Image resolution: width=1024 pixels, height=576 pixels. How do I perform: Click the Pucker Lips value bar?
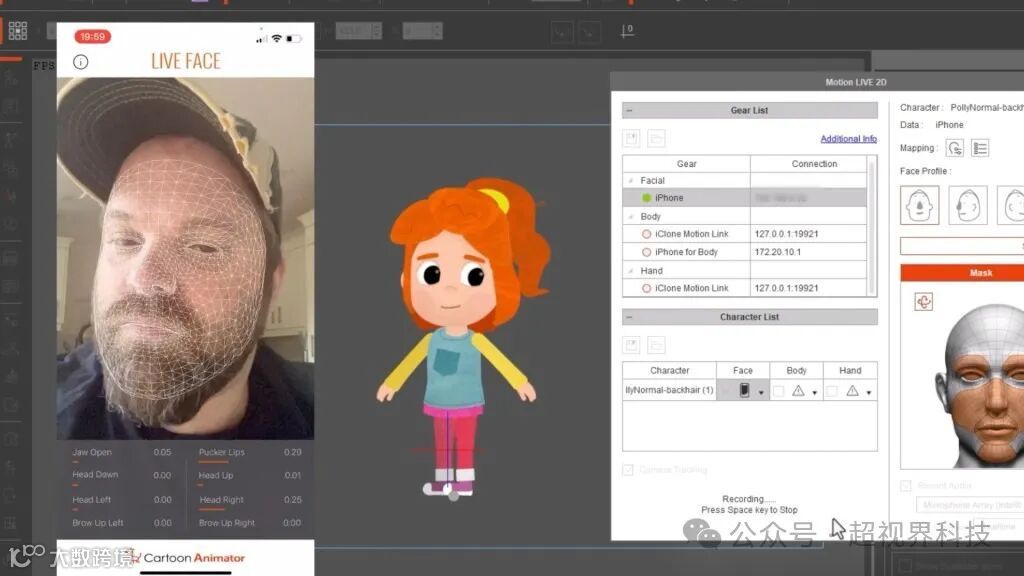(214, 462)
